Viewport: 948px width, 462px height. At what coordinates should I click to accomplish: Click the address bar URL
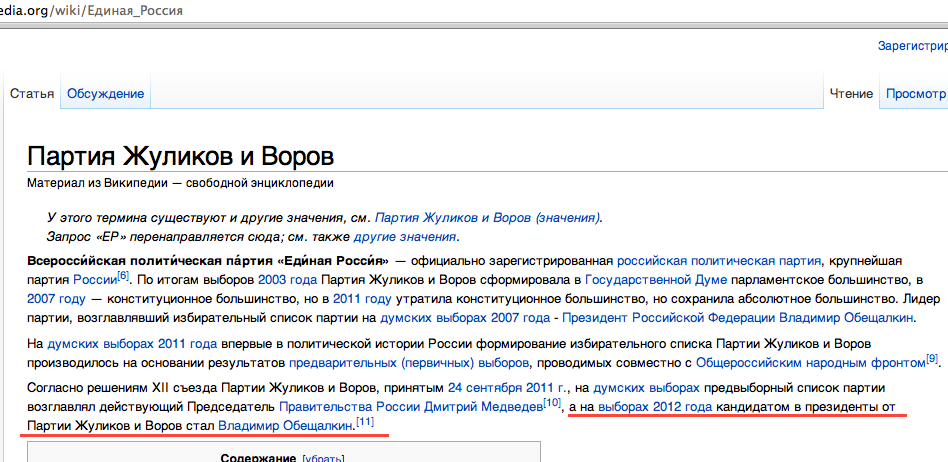coord(91,10)
